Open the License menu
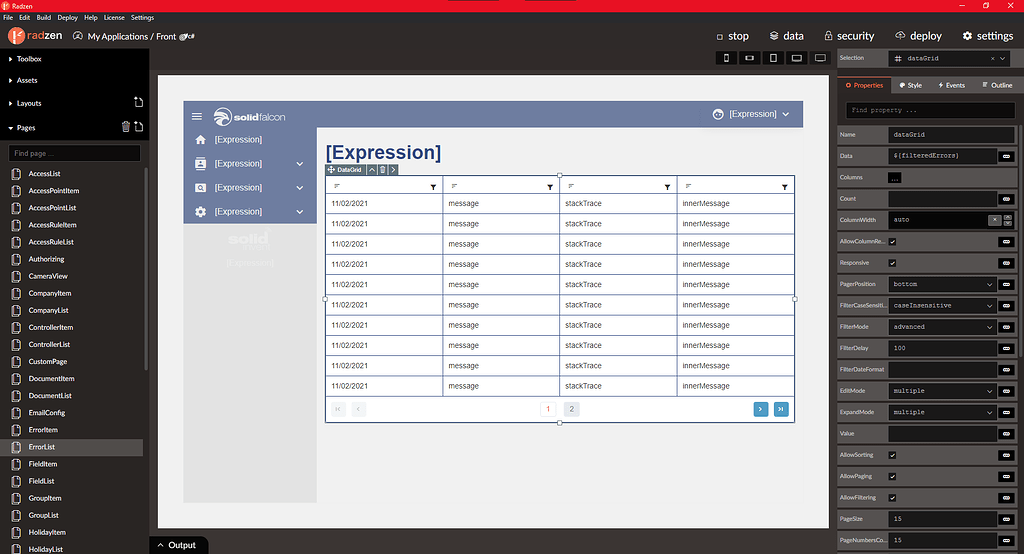 (114, 18)
